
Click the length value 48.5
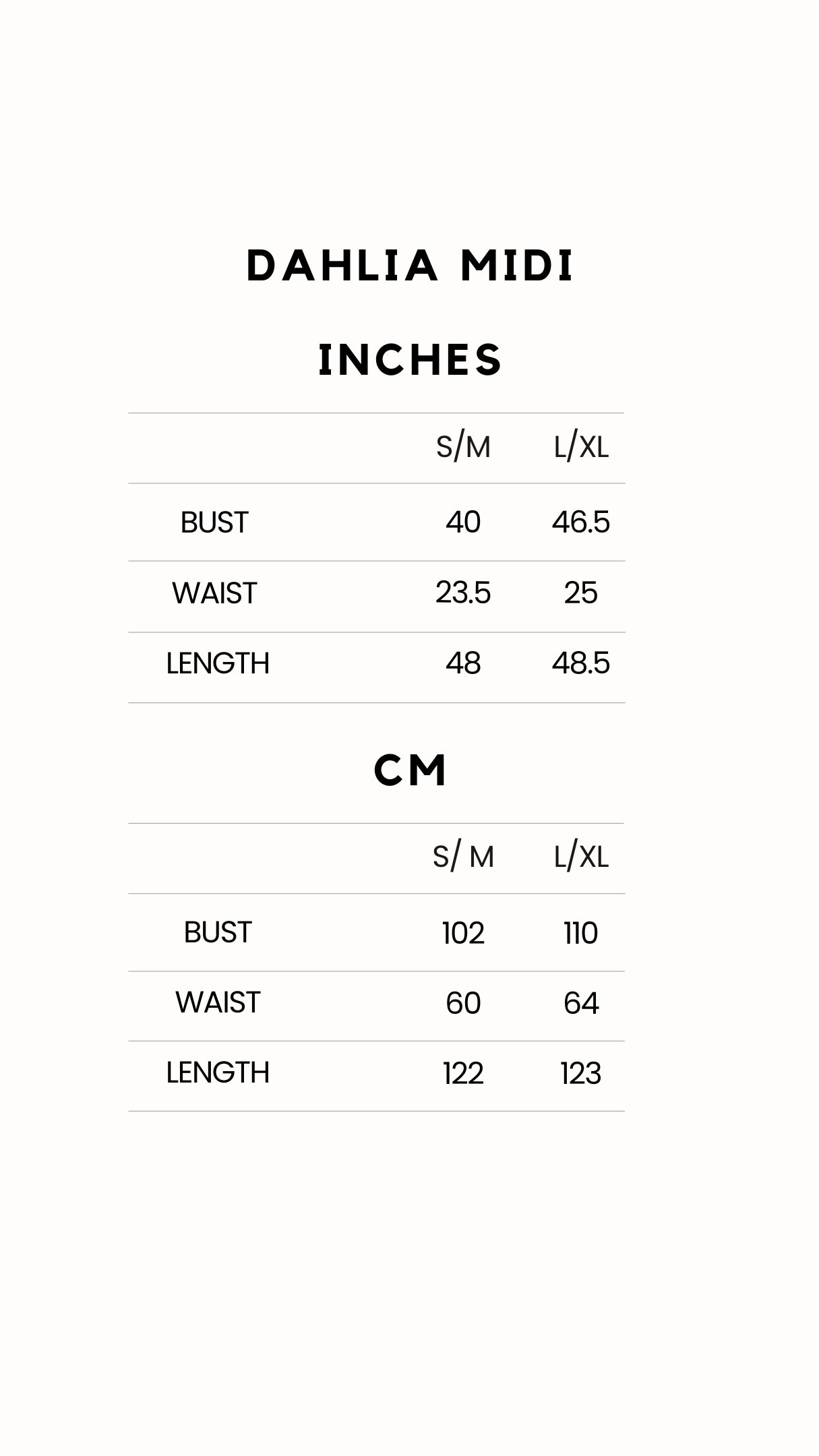[x=580, y=663]
